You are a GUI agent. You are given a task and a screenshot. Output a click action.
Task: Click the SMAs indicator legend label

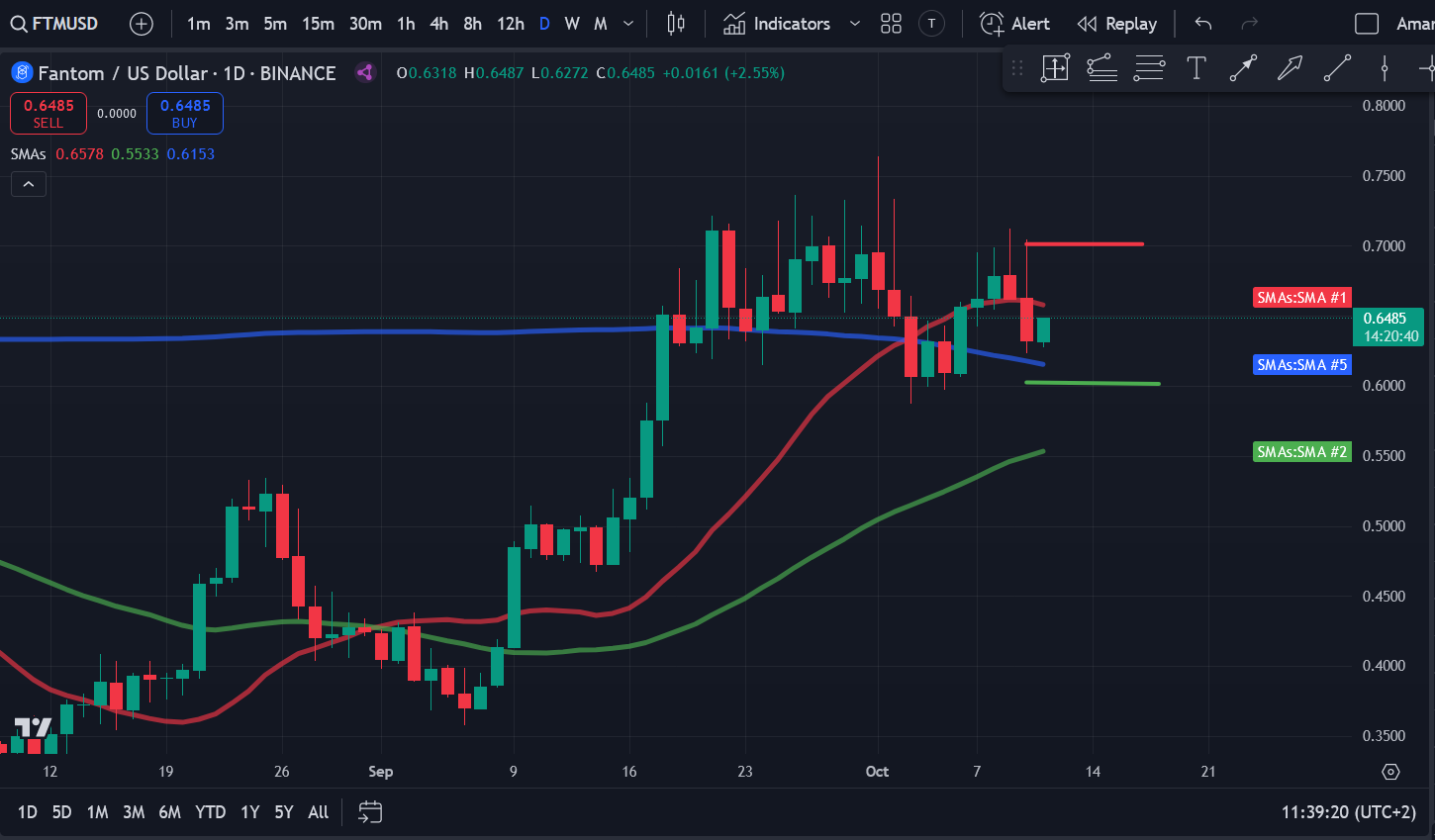29,154
